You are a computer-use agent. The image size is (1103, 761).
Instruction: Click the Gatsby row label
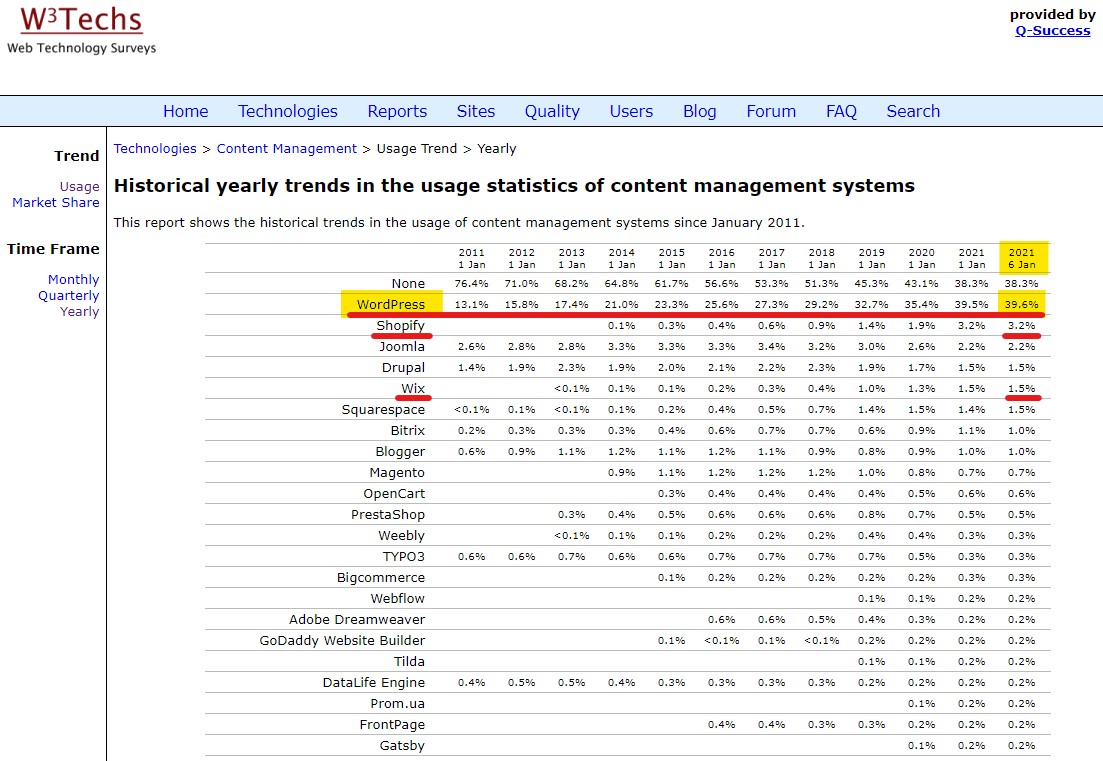click(402, 746)
